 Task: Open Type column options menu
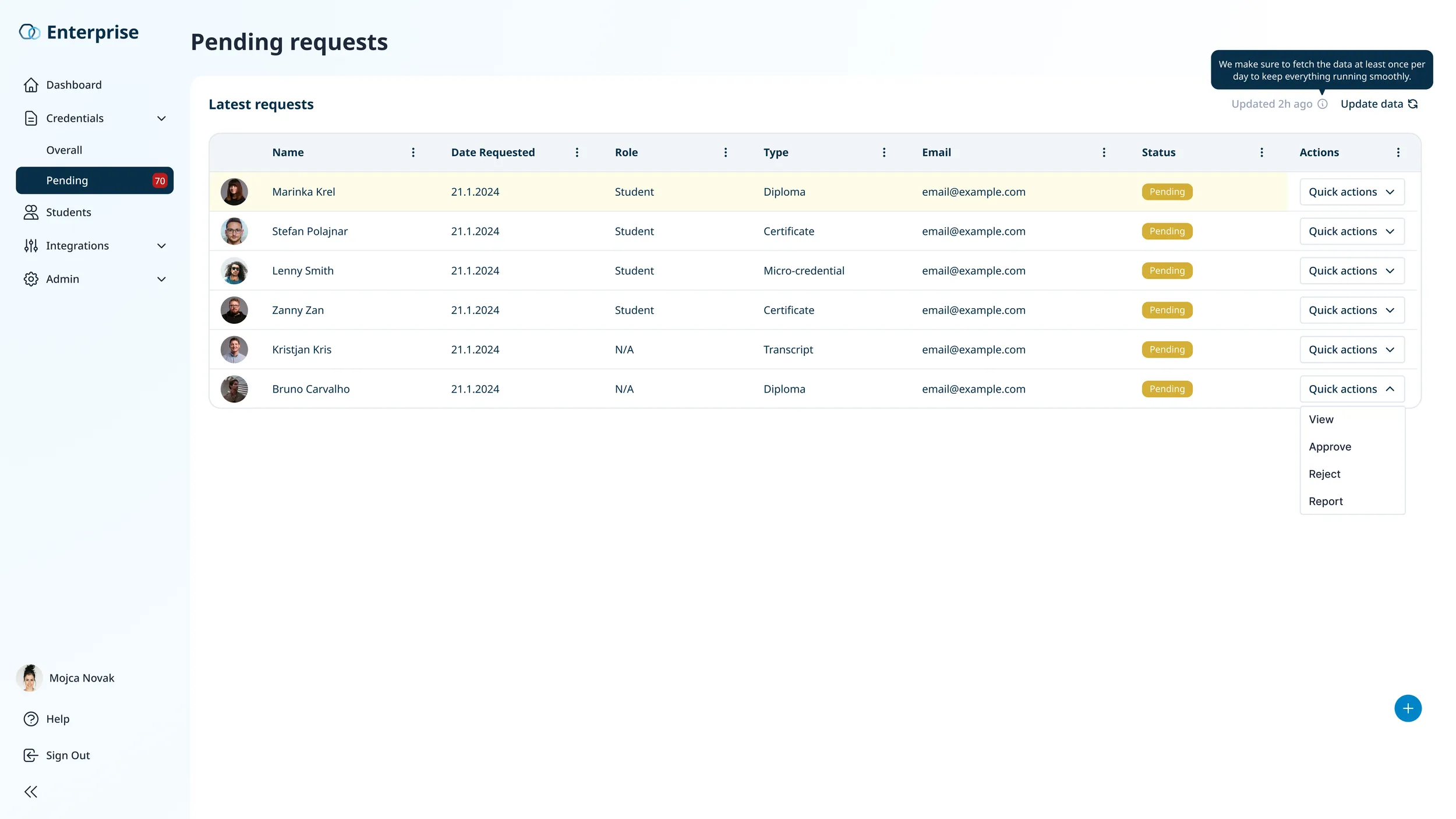pyautogui.click(x=884, y=153)
